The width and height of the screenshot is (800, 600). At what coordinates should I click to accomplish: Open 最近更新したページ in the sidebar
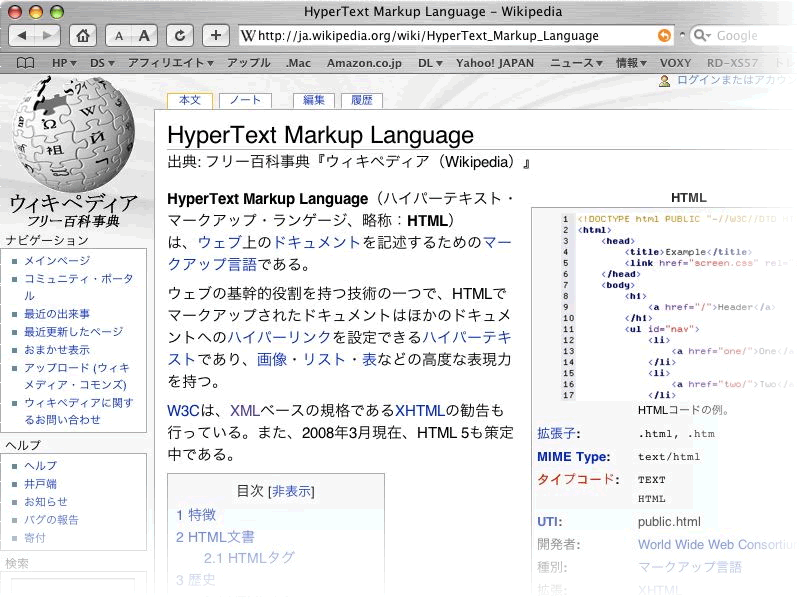(x=73, y=332)
